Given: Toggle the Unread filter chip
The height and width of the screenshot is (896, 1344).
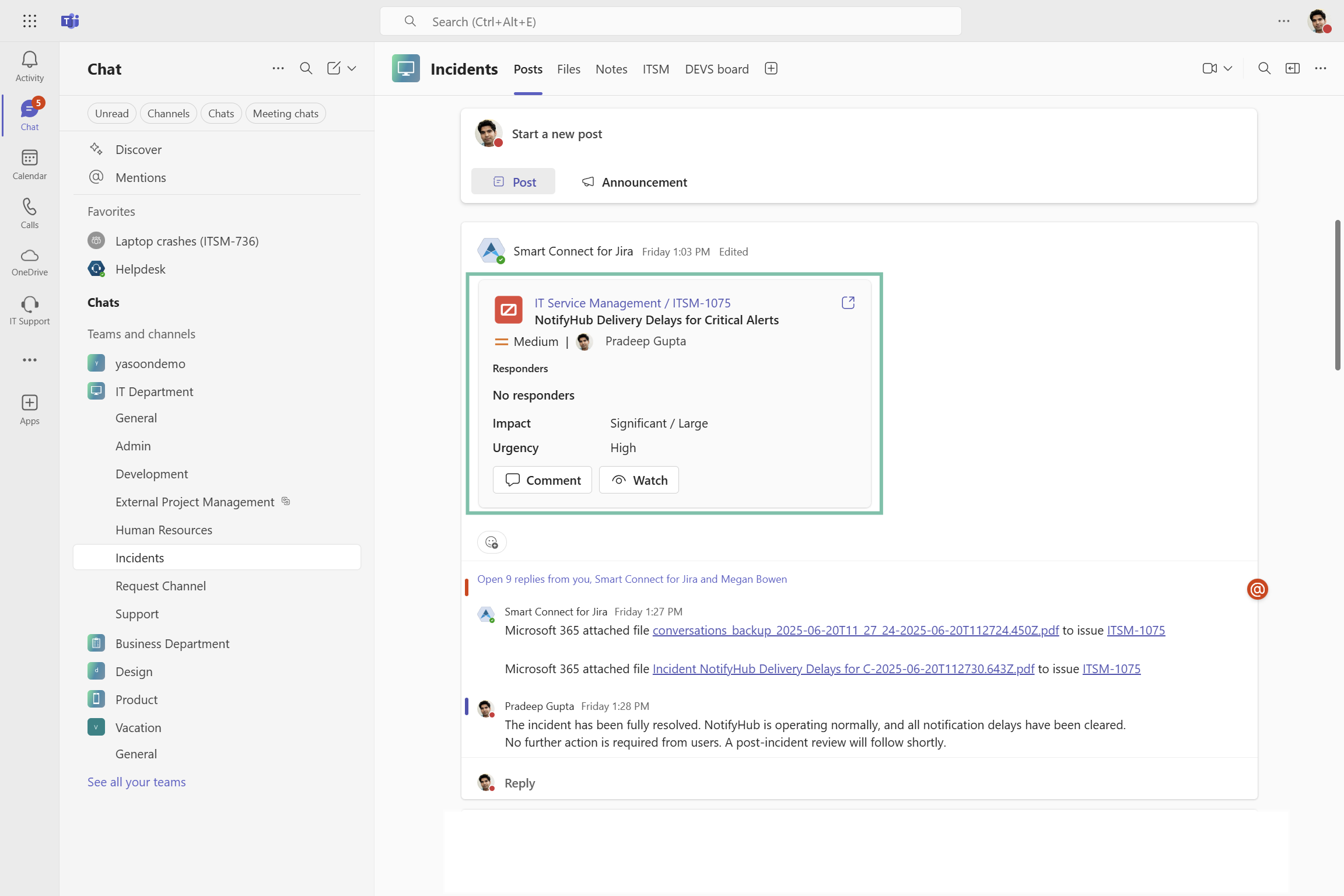Looking at the screenshot, I should (x=111, y=114).
